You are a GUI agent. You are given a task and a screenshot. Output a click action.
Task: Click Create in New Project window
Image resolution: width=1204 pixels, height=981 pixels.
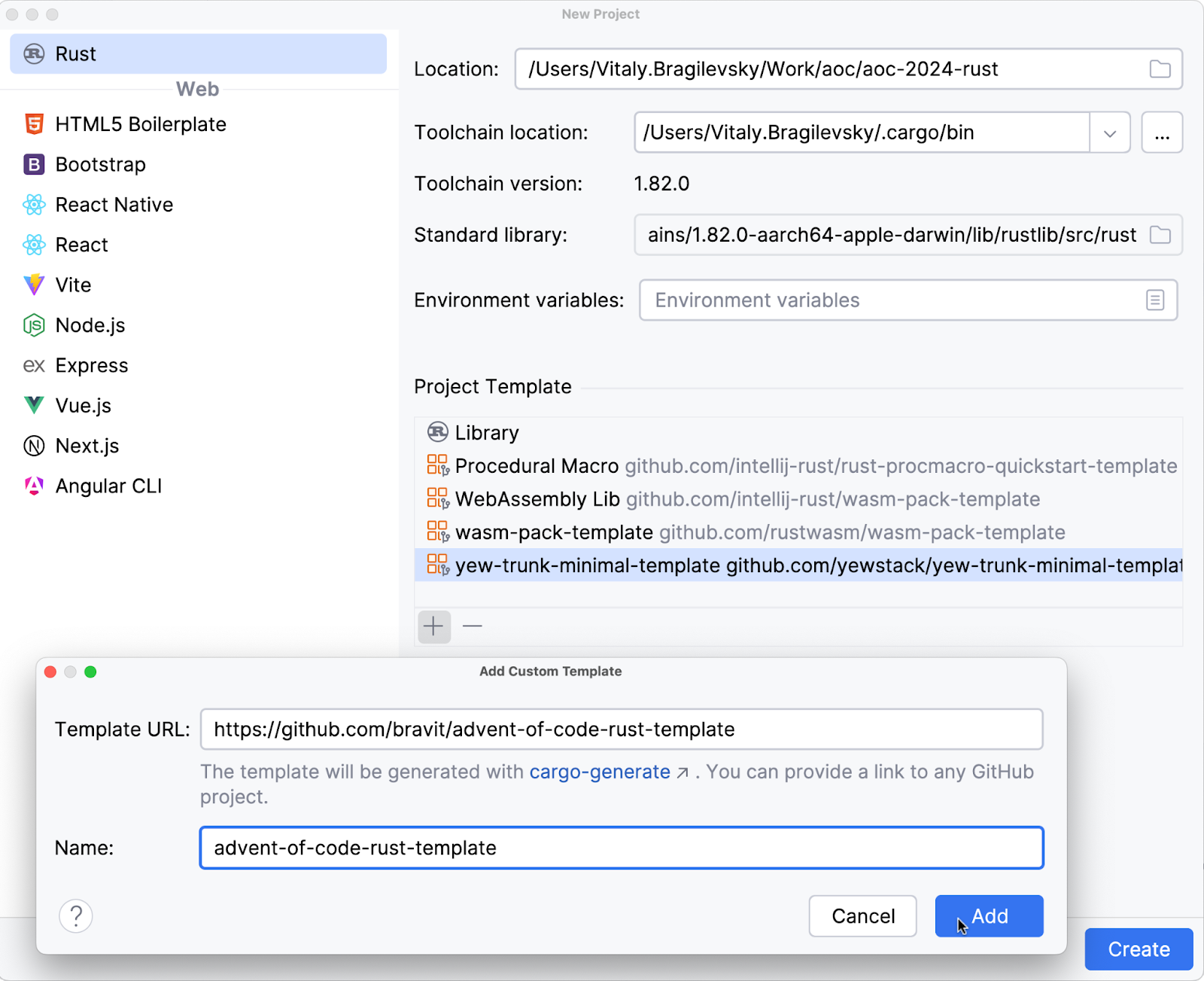[x=1139, y=949]
